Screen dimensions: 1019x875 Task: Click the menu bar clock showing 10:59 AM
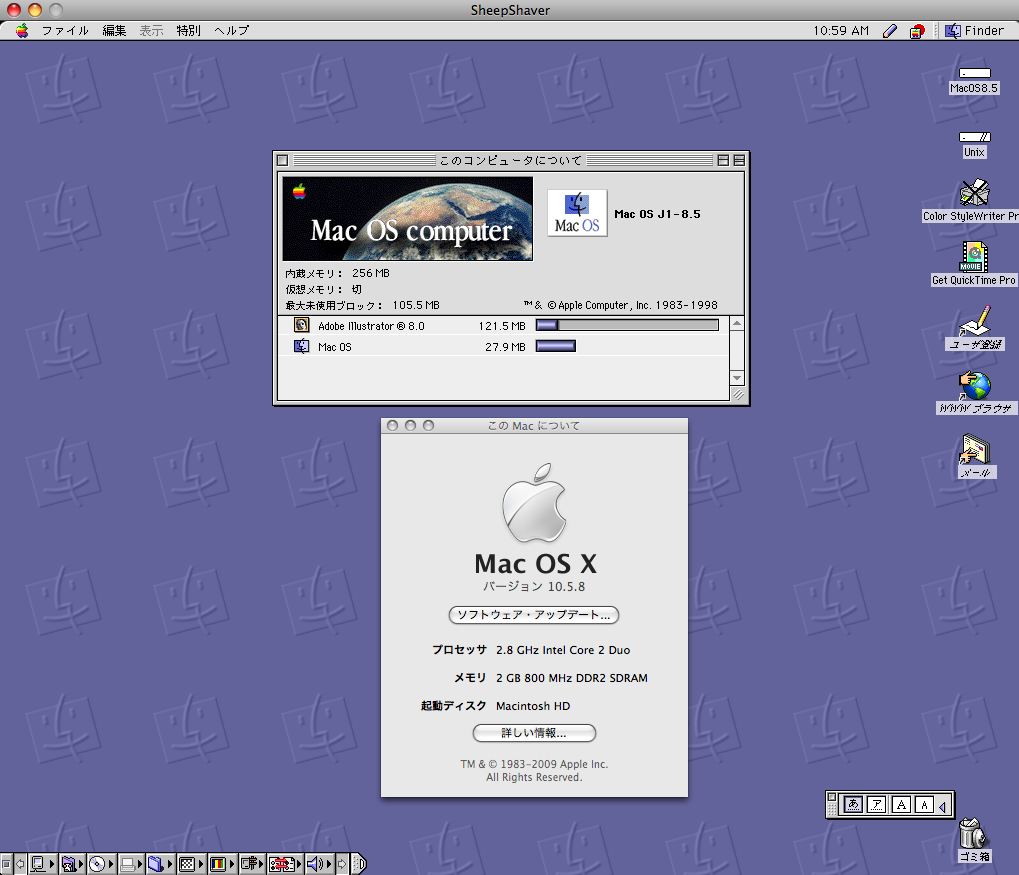[841, 31]
